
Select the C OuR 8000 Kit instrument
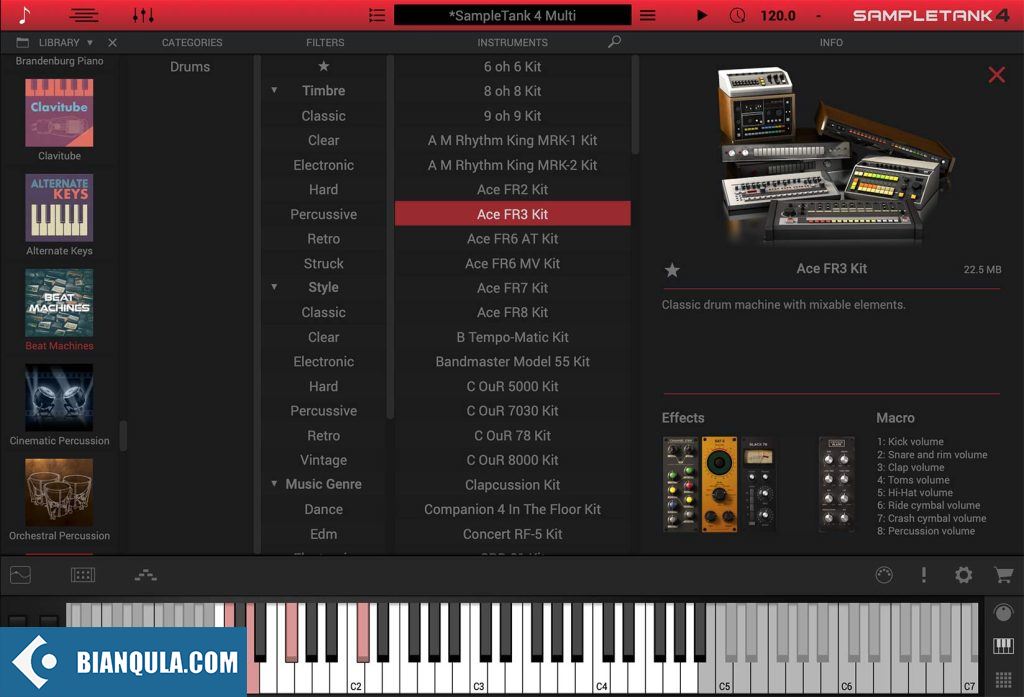513,460
